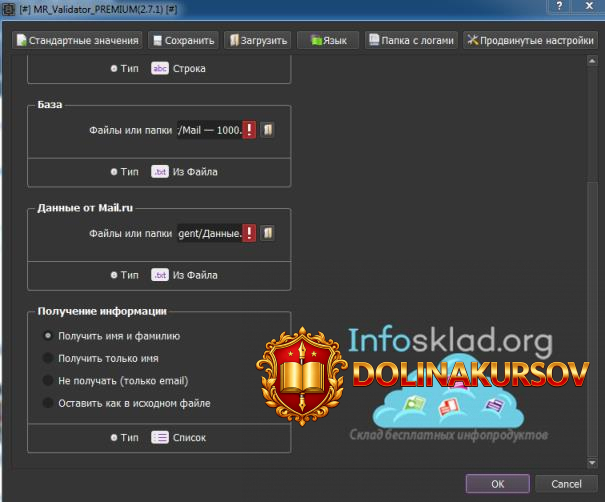
Task: Click warning icon in Данные от Mail.ru
Action: coord(249,233)
